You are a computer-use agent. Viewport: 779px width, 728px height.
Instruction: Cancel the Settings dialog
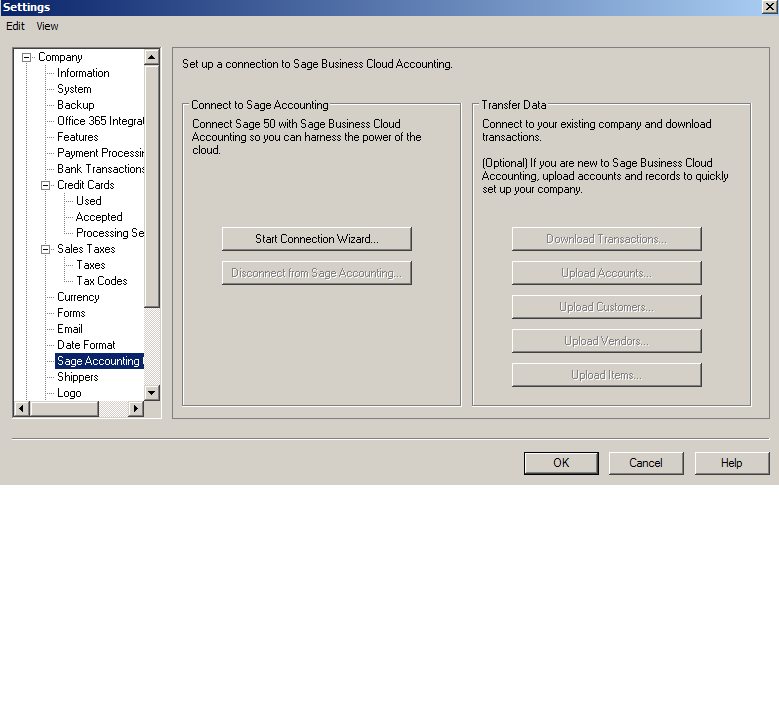click(x=646, y=463)
